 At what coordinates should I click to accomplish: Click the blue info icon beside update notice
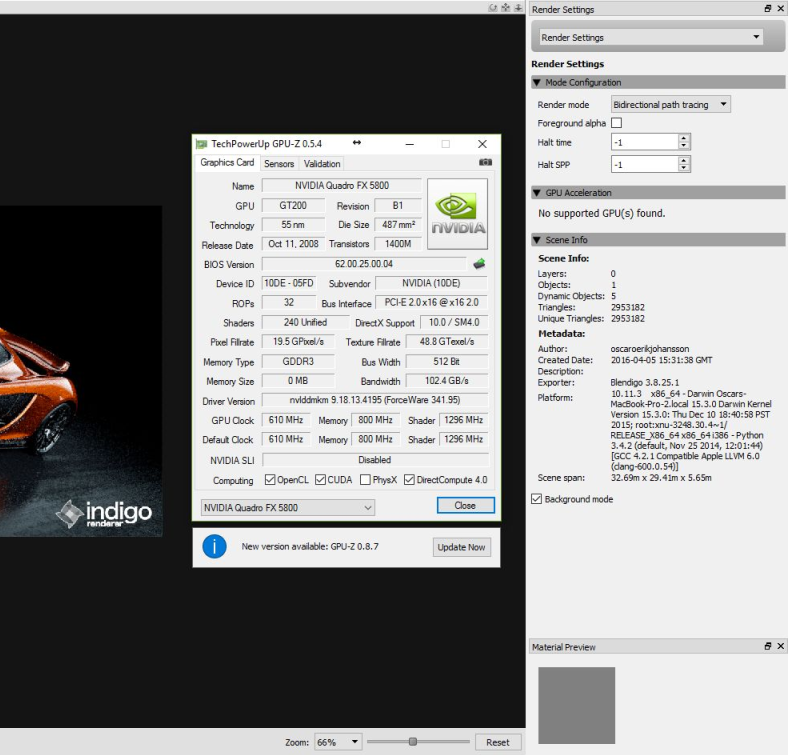[214, 546]
